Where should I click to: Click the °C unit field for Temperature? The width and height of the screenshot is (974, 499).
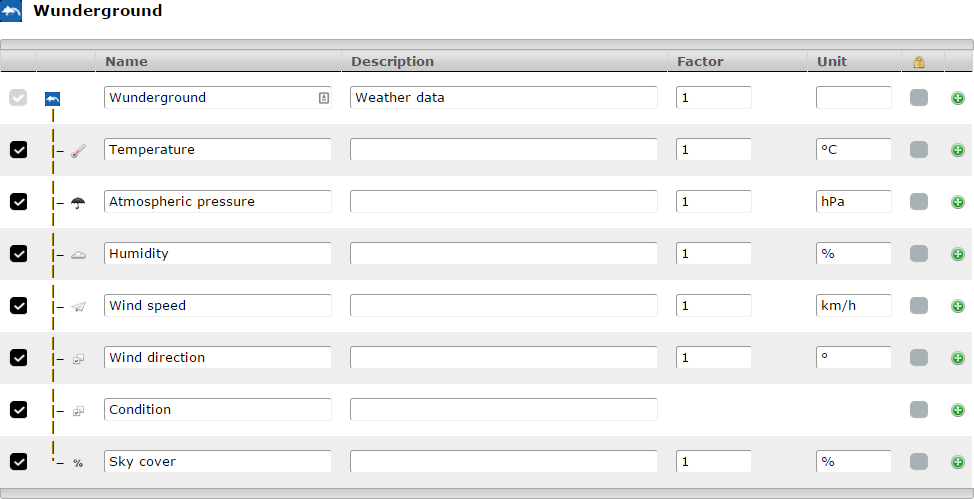853,150
